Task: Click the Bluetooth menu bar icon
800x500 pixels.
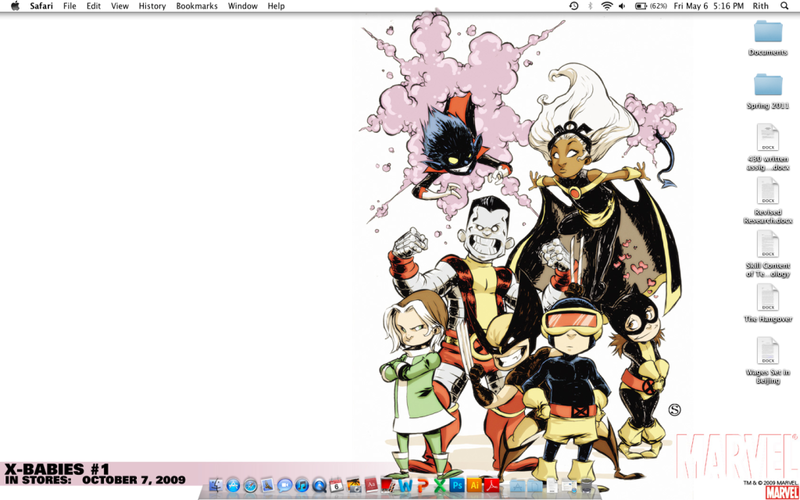Action: (590, 6)
